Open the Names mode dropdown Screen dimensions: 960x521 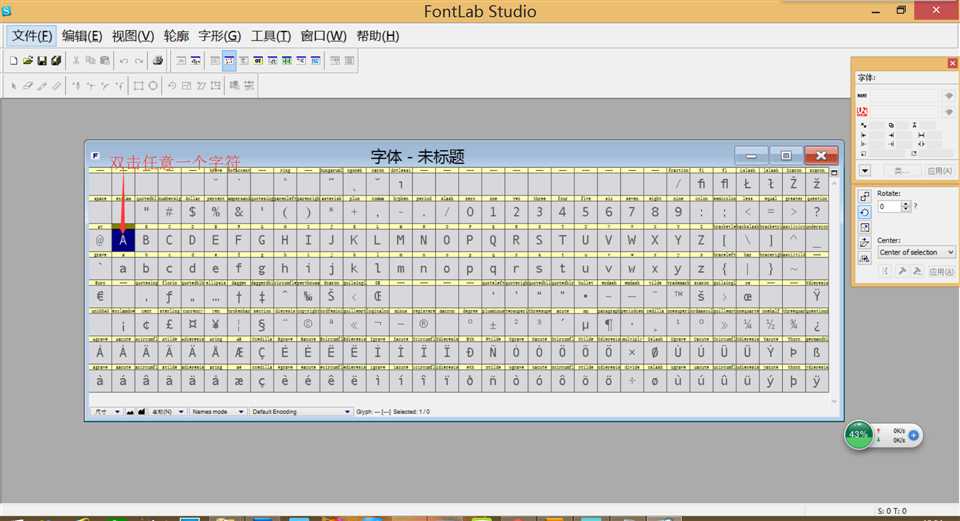pos(217,412)
